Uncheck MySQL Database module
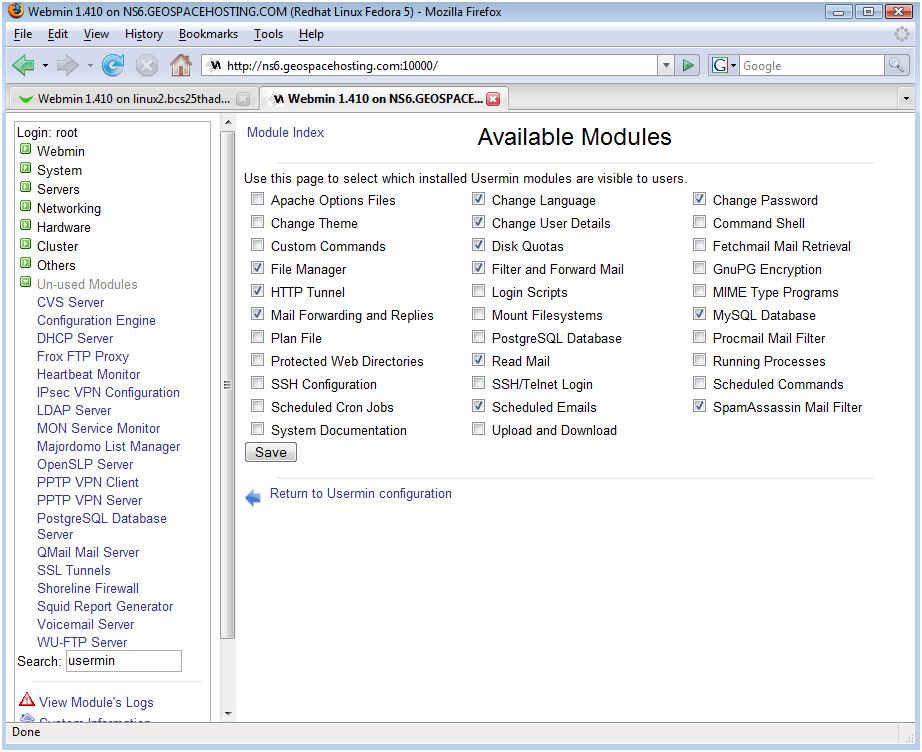The height and width of the screenshot is (752, 922). [x=699, y=314]
